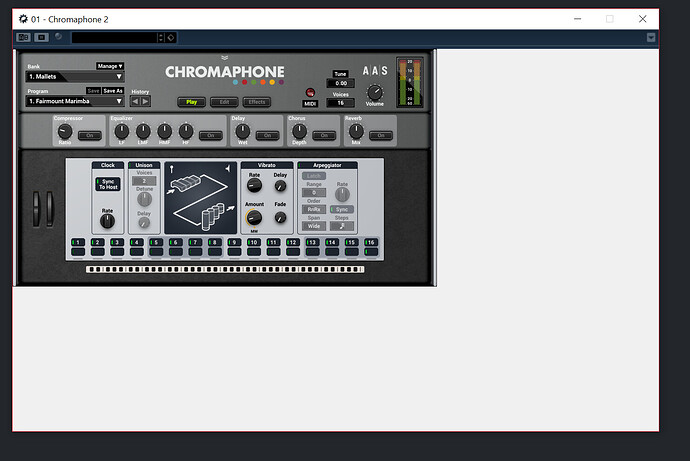
Task: Click the Chorus Depth knob
Action: (x=299, y=131)
